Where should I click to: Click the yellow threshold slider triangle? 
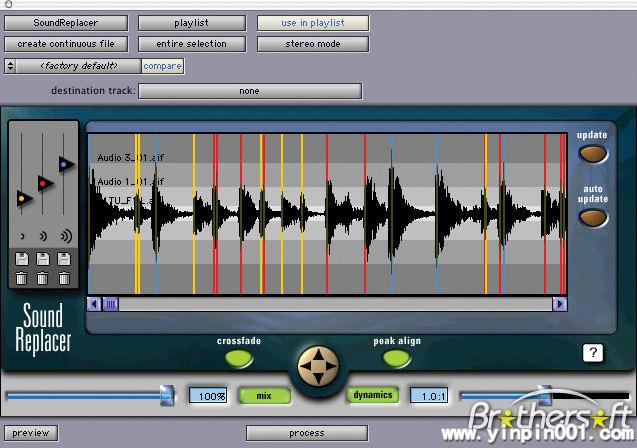(24, 199)
